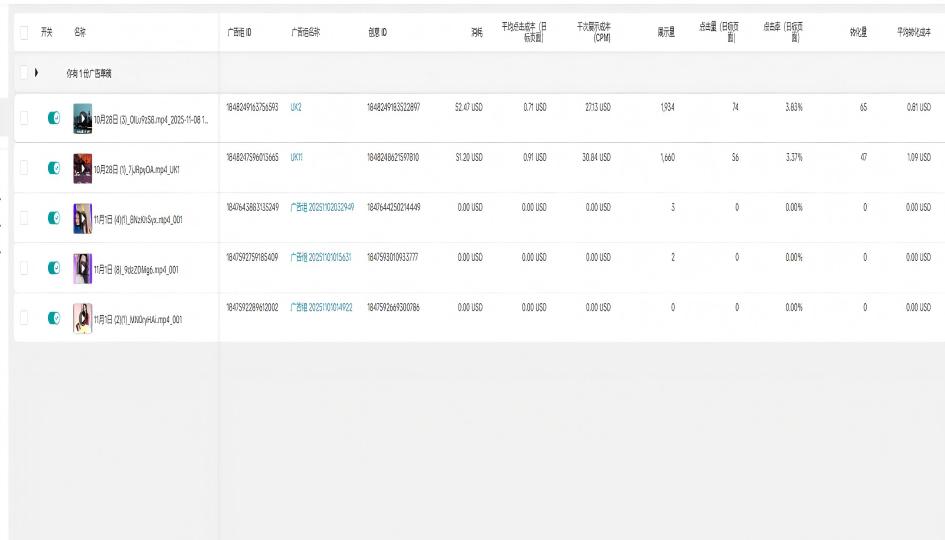Play the 11月1日 (2)(1) ad video thumbnail
Viewport: 945px width, 540px height.
click(x=83, y=318)
